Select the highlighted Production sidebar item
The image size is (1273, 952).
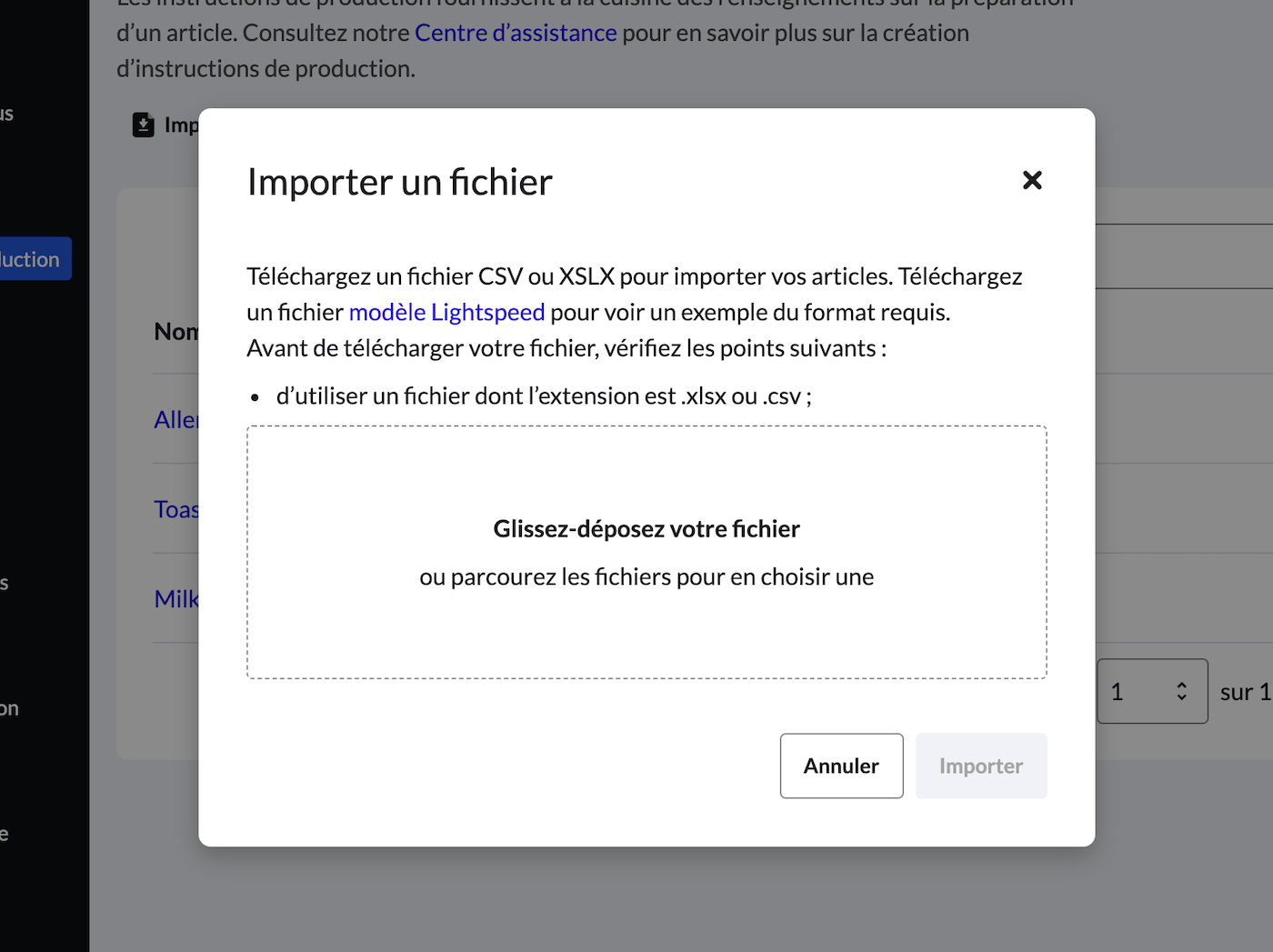point(35,259)
